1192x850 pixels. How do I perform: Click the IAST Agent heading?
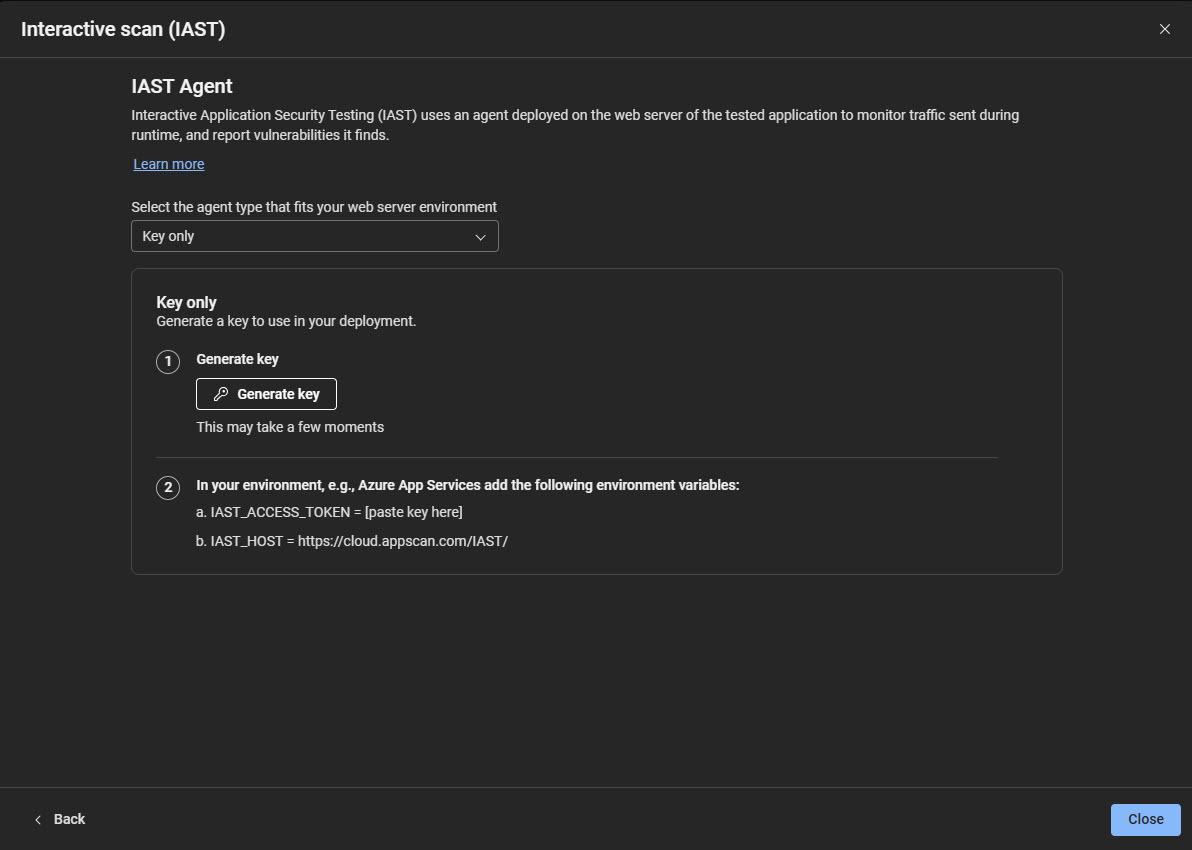coord(182,87)
